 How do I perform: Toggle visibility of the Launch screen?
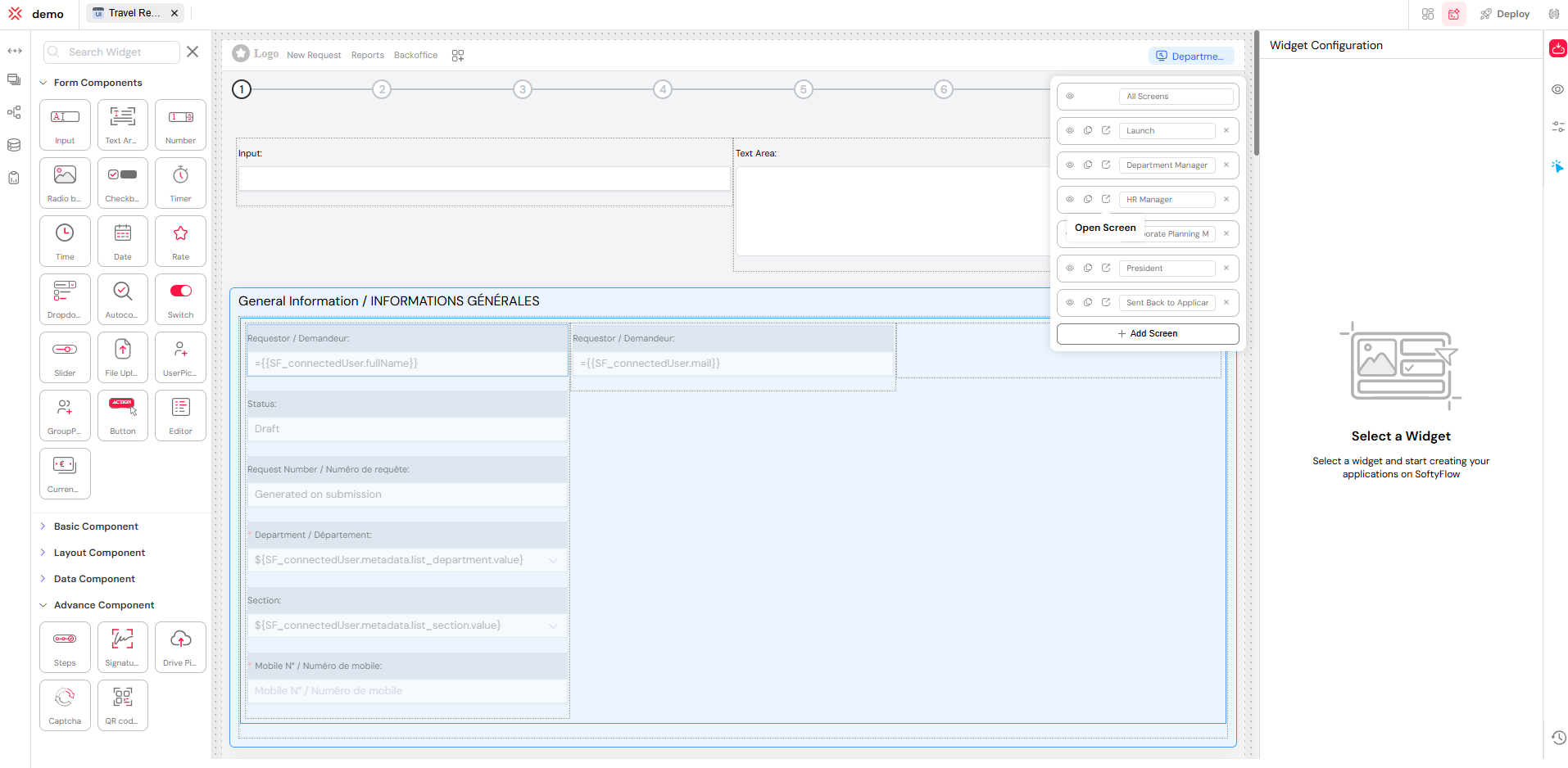pos(1071,130)
